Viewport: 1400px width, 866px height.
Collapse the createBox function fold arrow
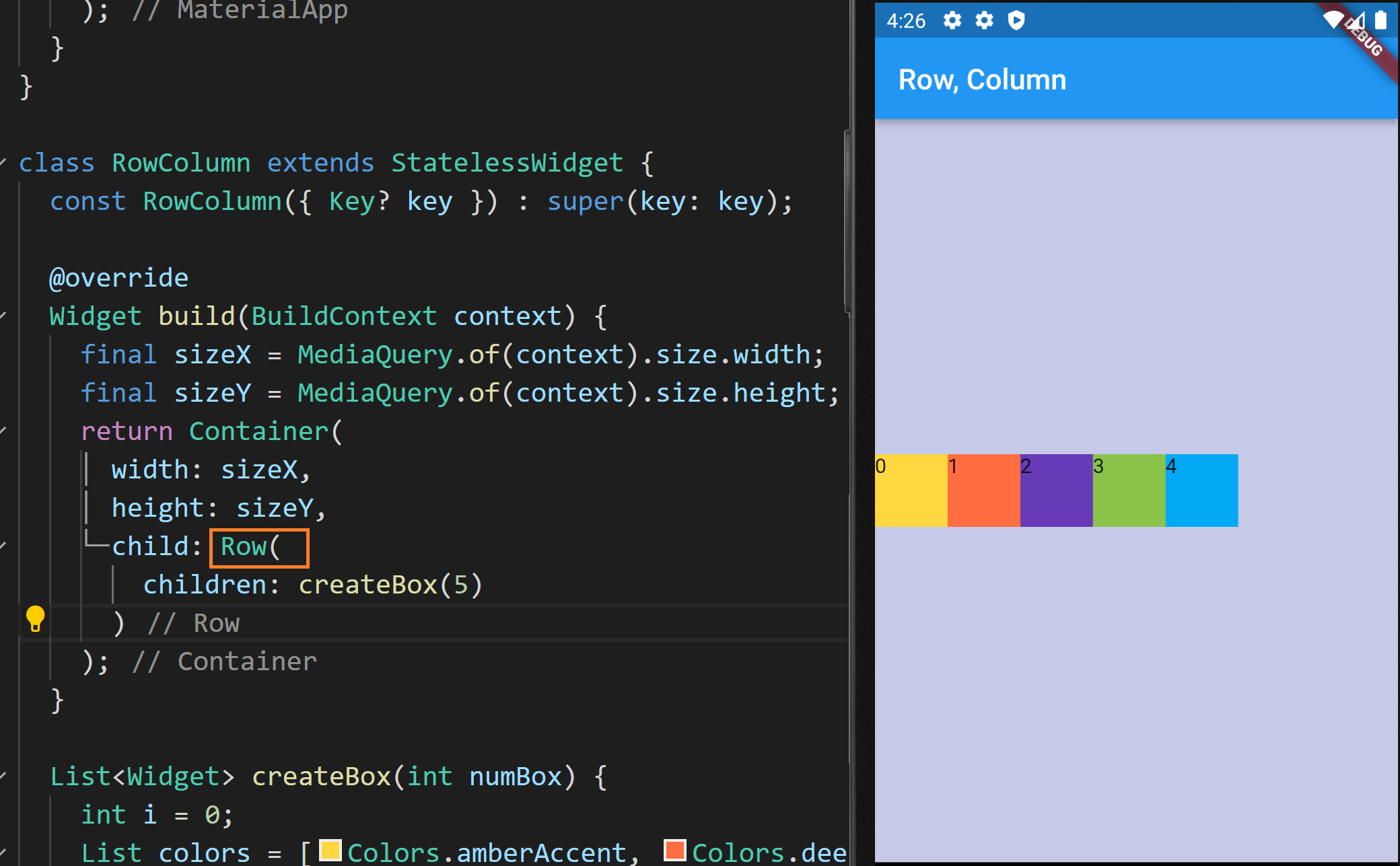pos(4,776)
